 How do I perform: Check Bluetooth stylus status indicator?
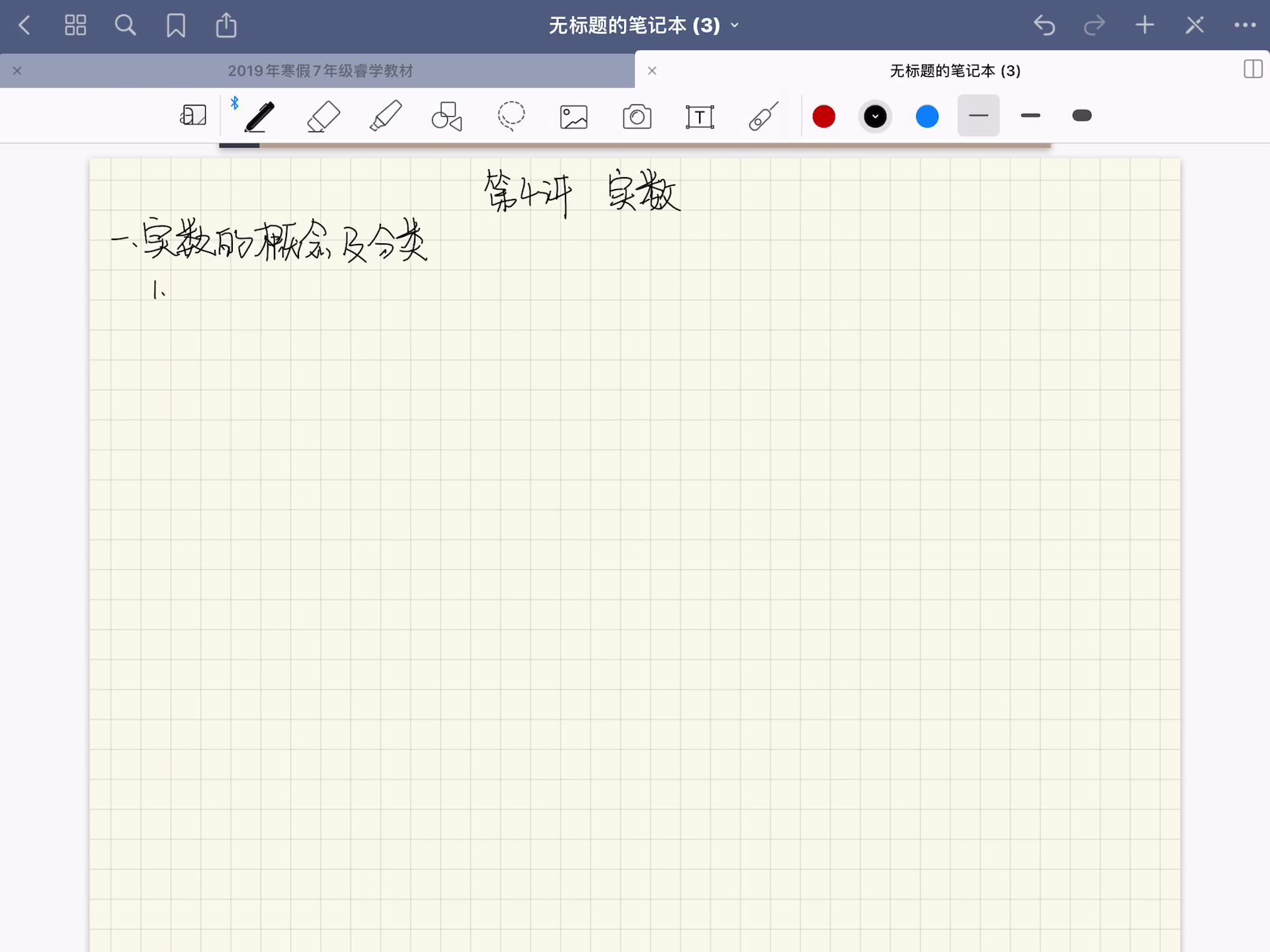tap(234, 102)
